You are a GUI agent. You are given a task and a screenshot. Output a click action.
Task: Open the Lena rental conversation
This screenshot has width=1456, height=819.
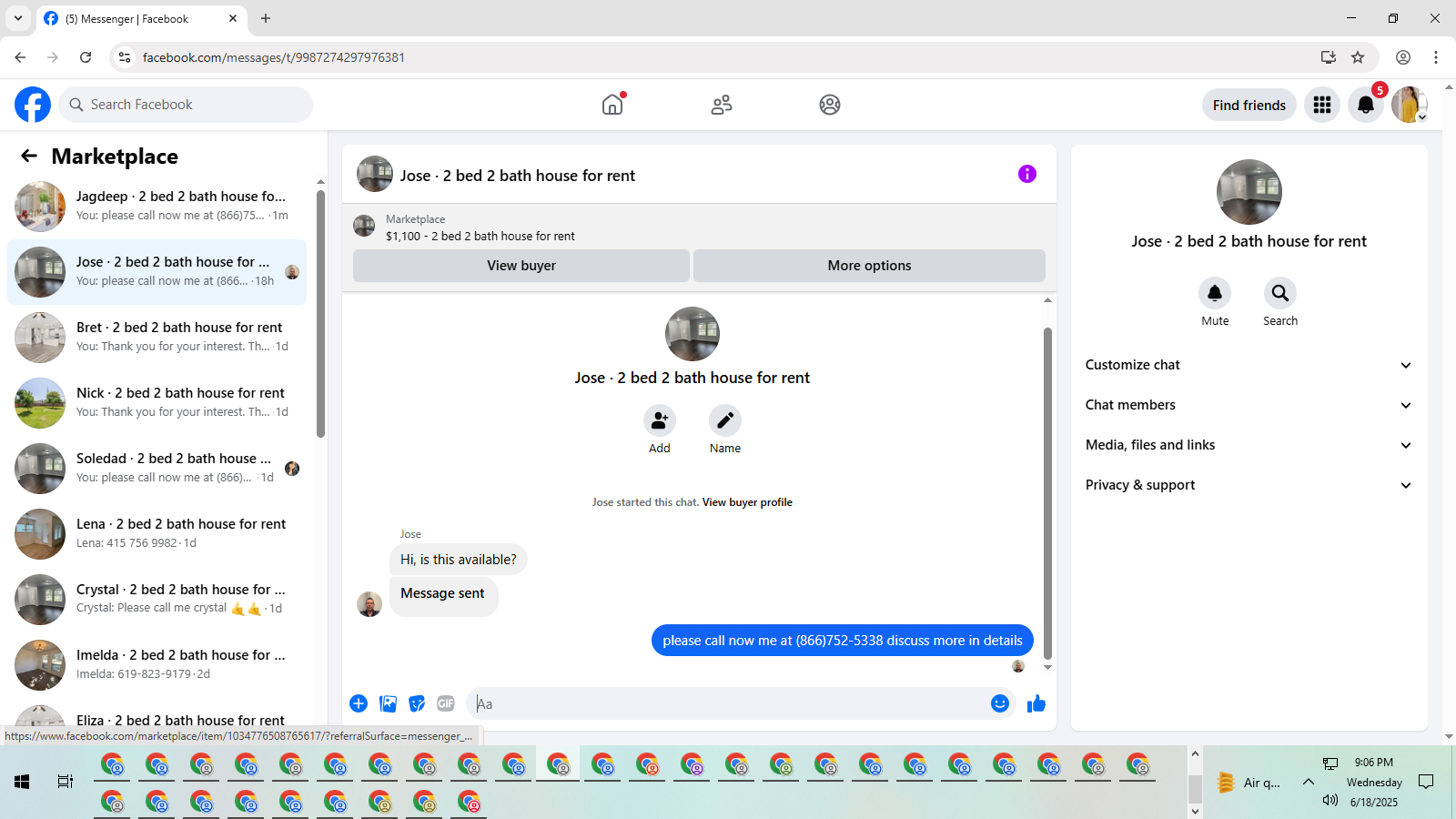pos(157,534)
